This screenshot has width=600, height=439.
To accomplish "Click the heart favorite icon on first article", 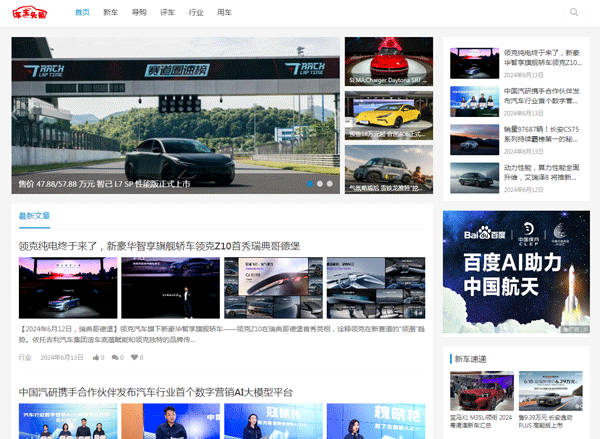I will 134,357.
